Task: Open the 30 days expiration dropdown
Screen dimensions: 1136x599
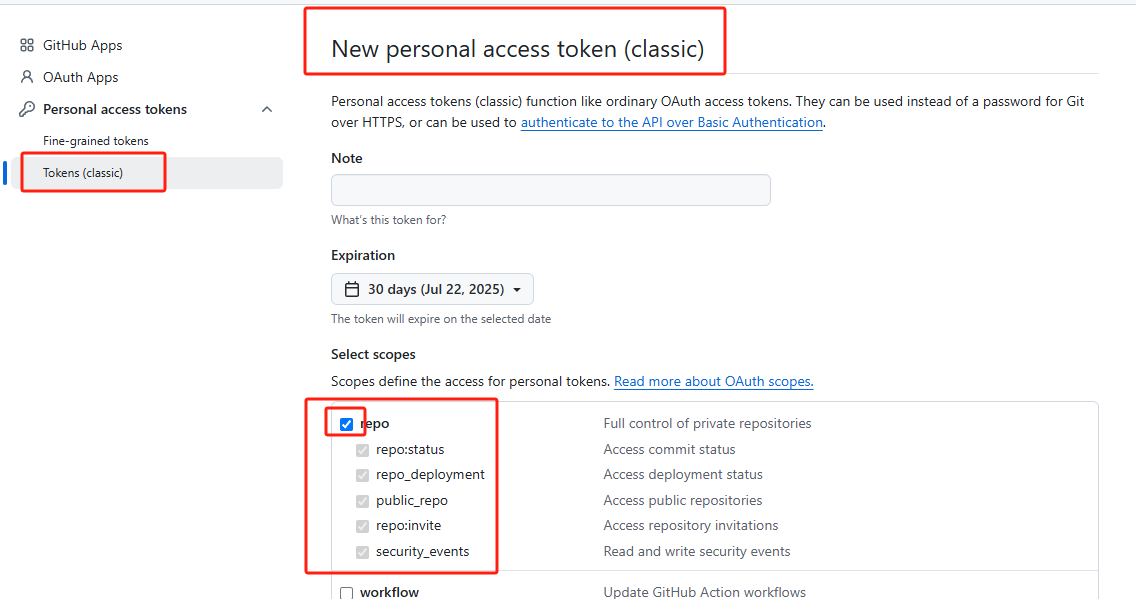Action: pos(433,289)
